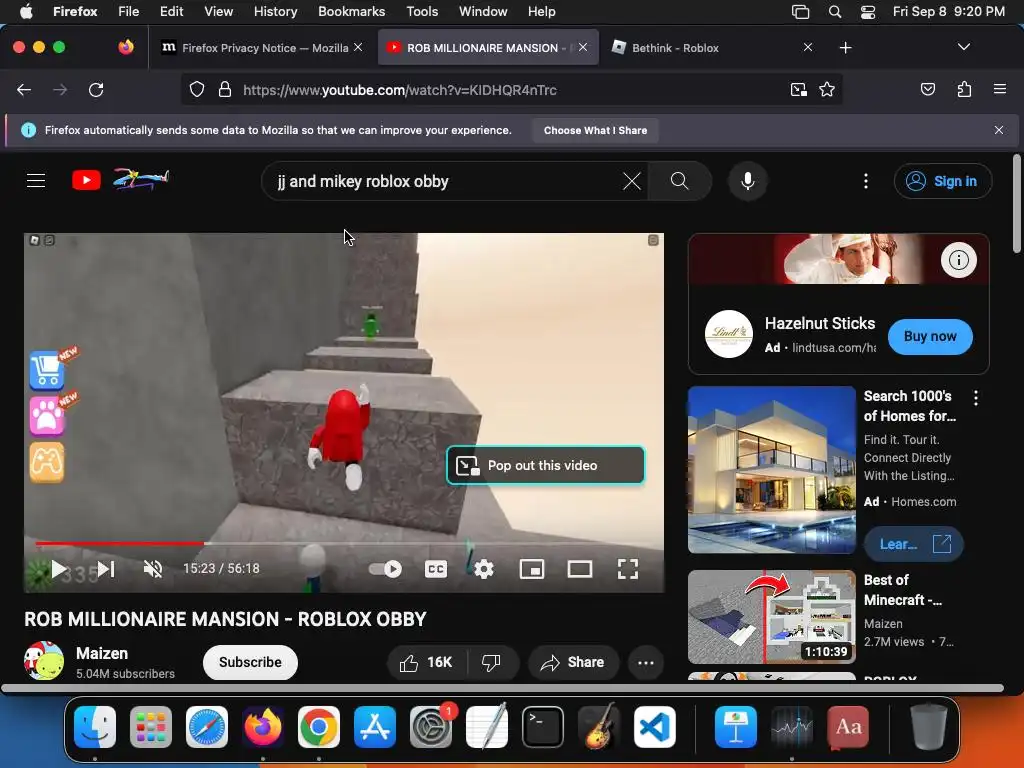The width and height of the screenshot is (1024, 768).
Task: Open the Bookmarks menu
Action: pos(351,11)
